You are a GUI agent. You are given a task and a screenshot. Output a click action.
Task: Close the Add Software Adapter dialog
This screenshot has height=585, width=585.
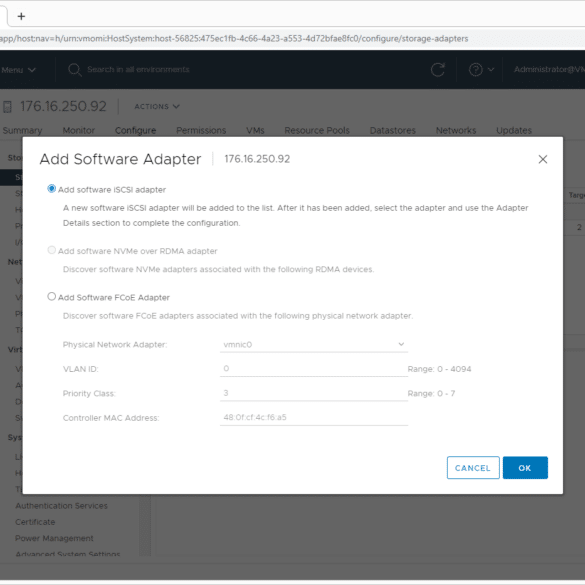(542, 159)
